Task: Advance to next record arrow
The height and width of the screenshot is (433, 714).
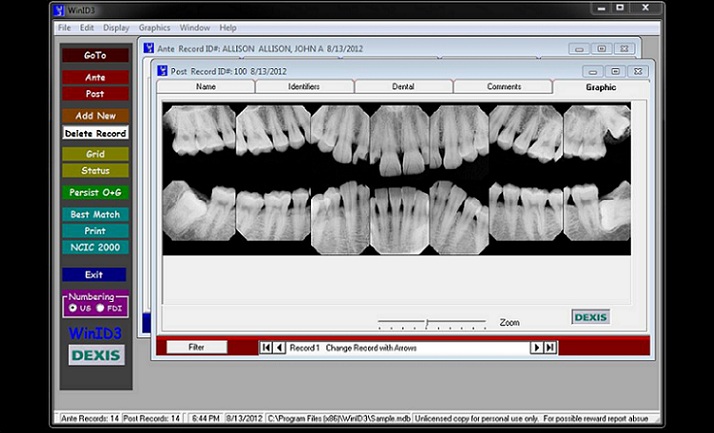Action: pyautogui.click(x=536, y=347)
